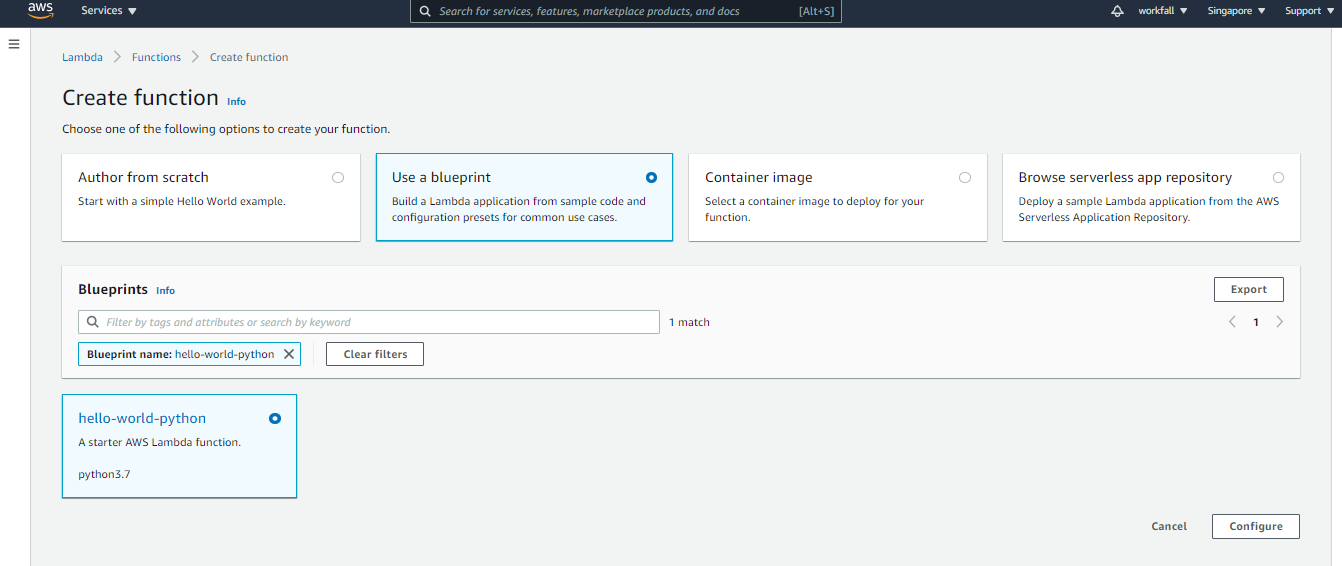Open Info link next to Blueprints
1342x566 pixels.
(165, 291)
